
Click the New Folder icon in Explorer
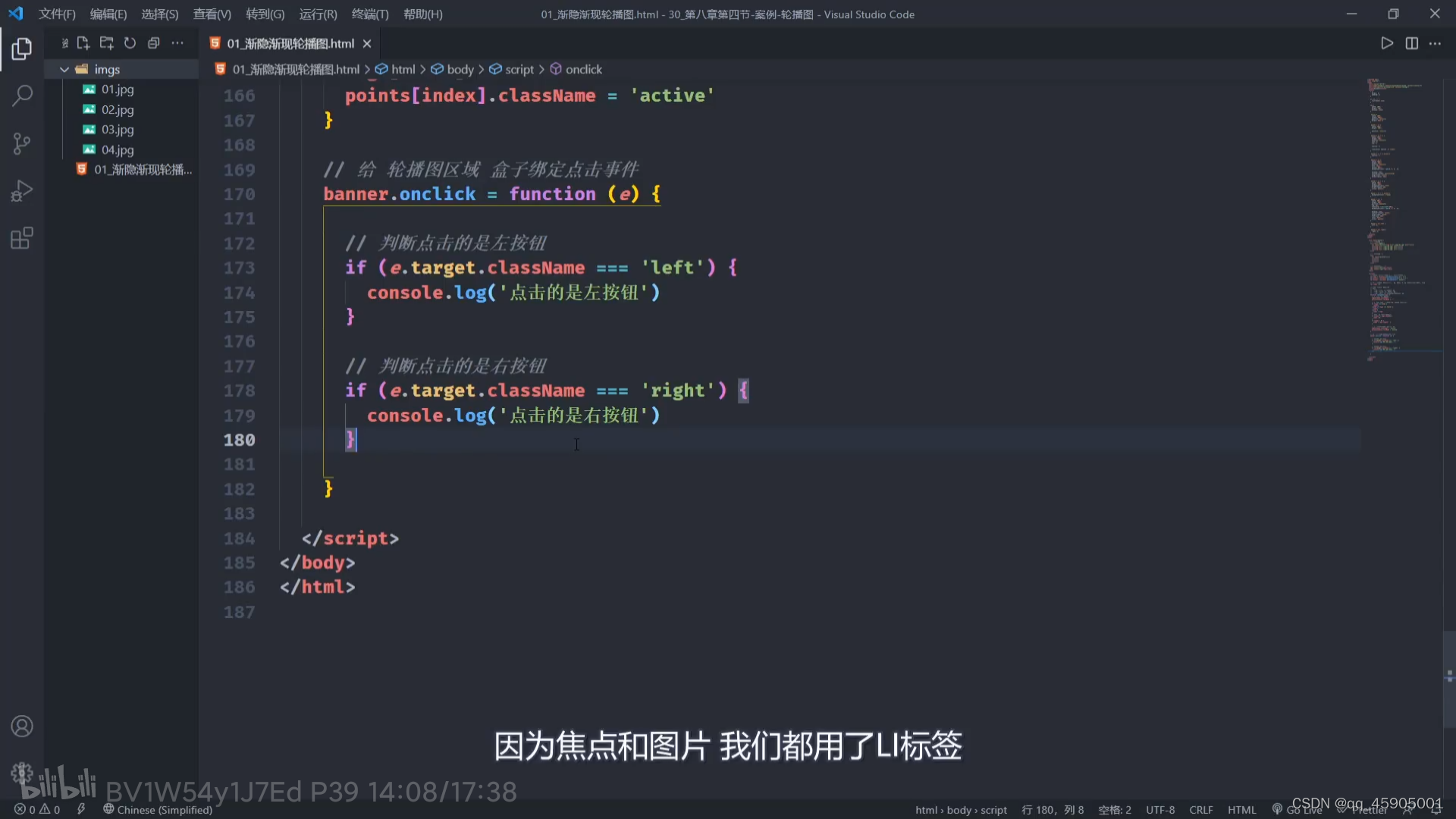point(106,43)
